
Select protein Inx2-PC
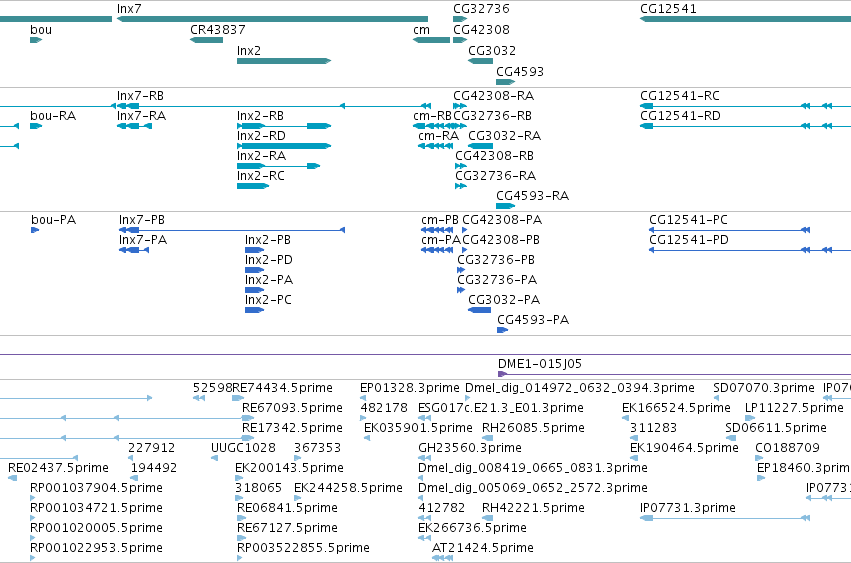coord(268,300)
